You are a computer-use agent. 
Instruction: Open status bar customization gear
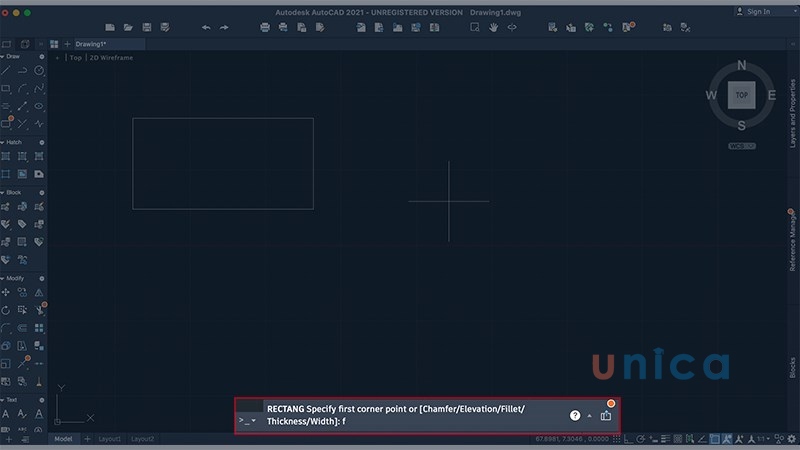pyautogui.click(x=792, y=439)
